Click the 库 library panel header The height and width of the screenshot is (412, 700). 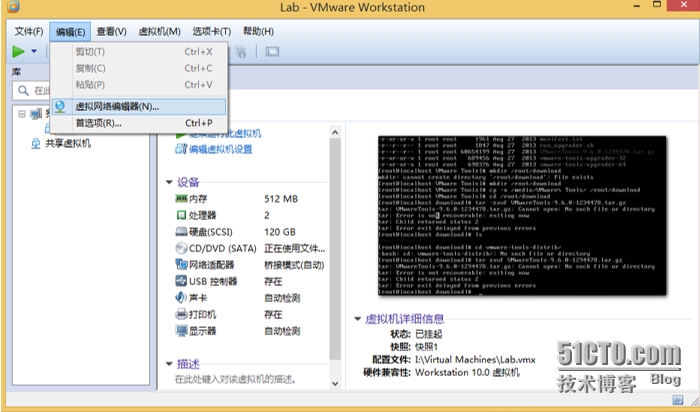pos(17,72)
